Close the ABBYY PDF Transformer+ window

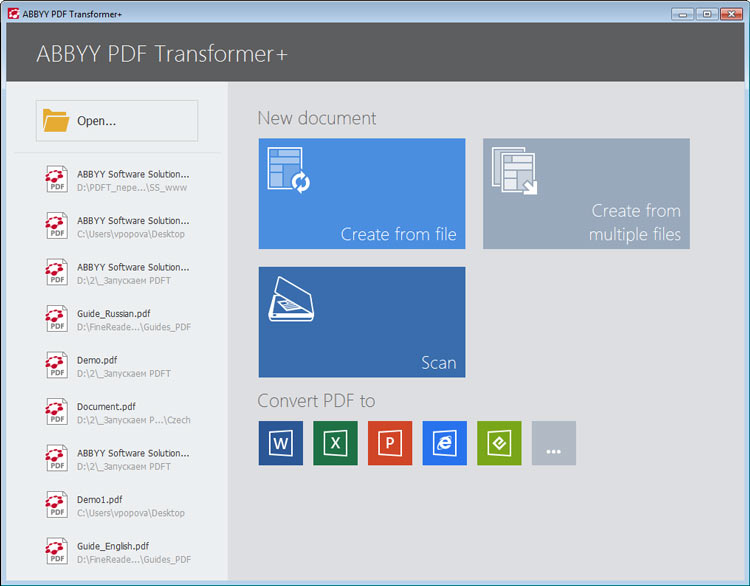point(731,14)
